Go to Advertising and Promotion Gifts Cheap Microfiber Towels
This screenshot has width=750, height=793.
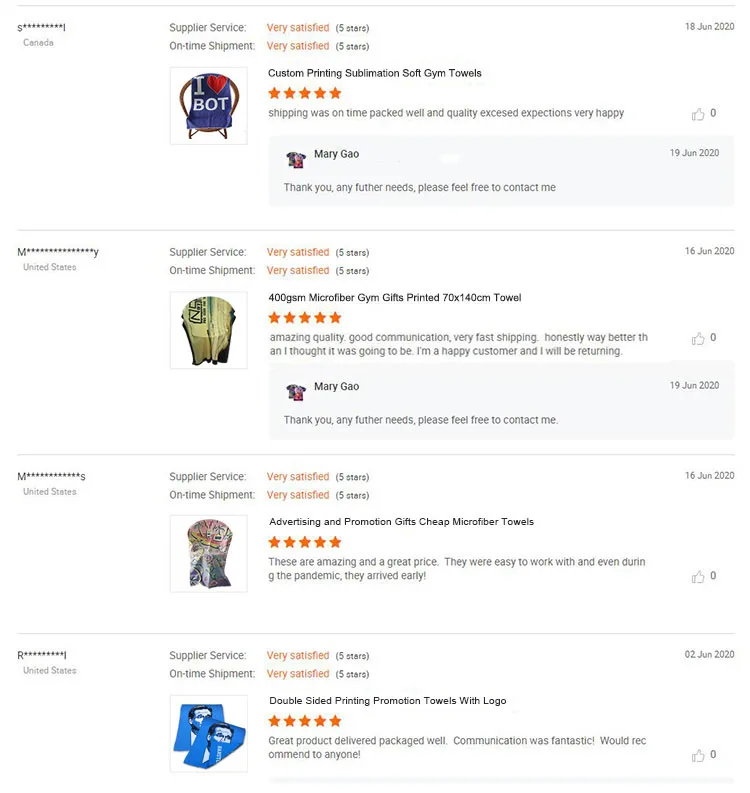click(x=401, y=522)
